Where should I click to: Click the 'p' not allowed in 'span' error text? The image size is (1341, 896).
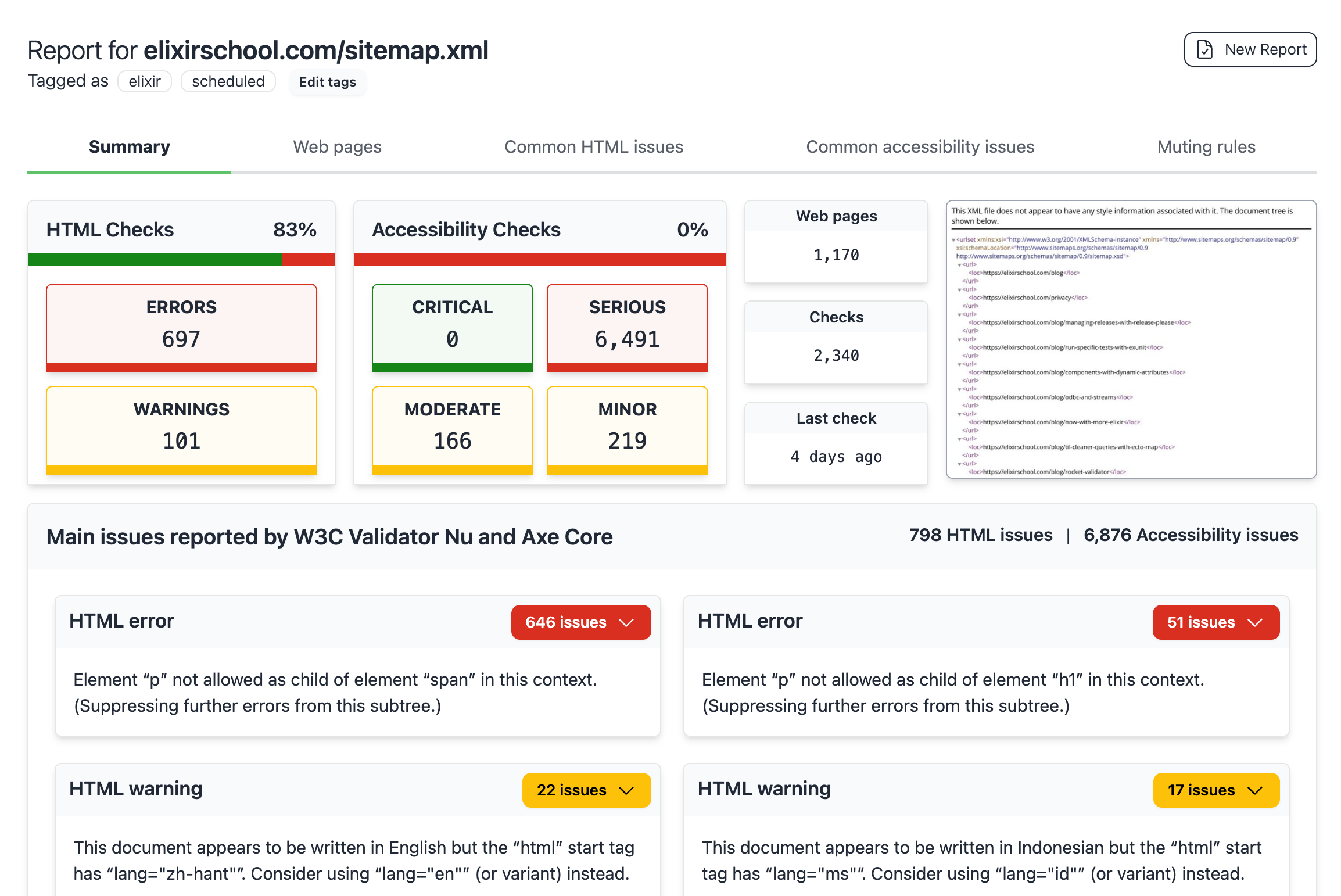click(x=335, y=693)
